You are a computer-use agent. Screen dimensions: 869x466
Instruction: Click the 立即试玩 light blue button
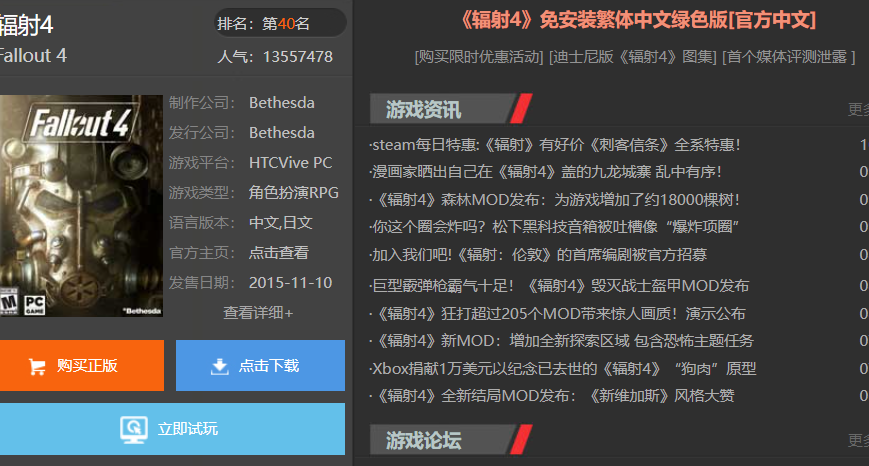(x=172, y=429)
